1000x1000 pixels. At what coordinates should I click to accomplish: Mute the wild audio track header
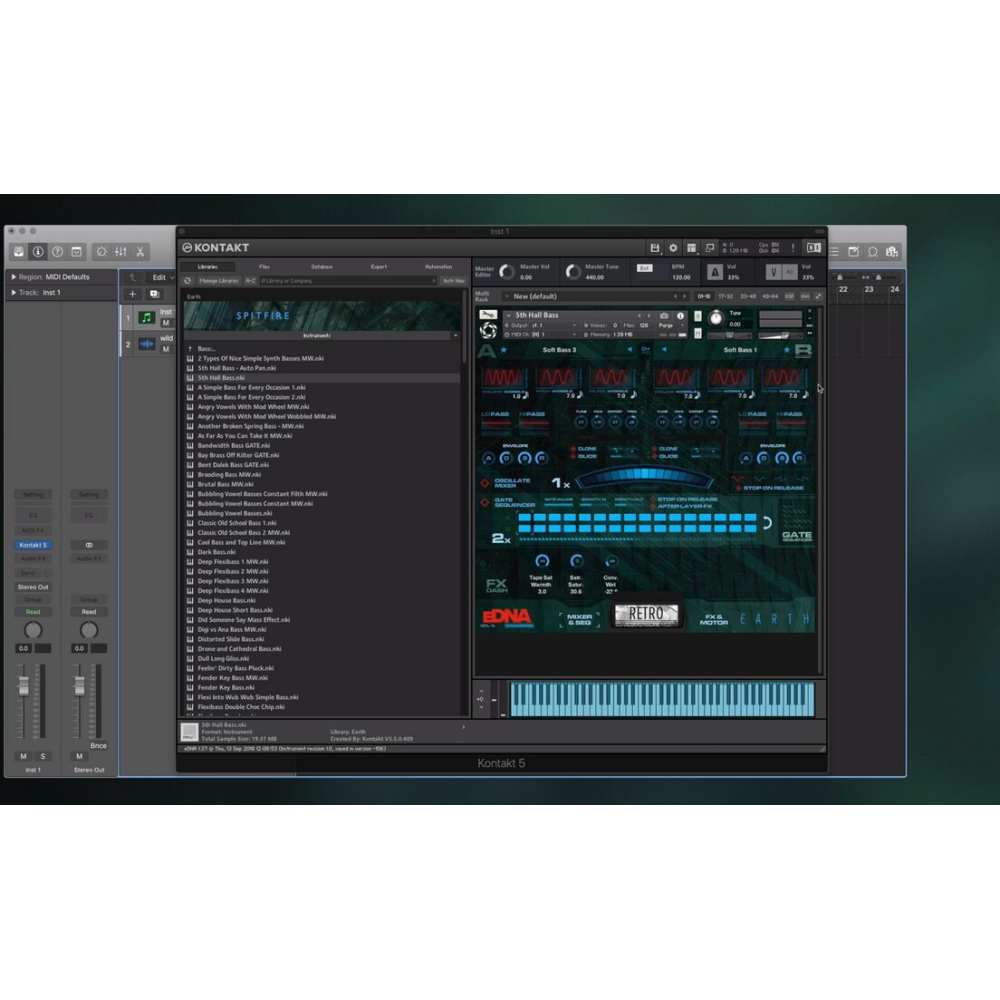(x=166, y=349)
